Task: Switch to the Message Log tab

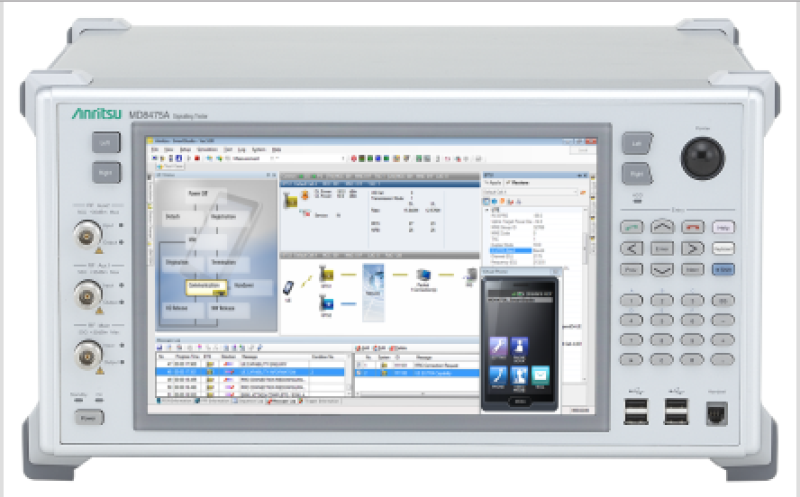Action: click(281, 402)
